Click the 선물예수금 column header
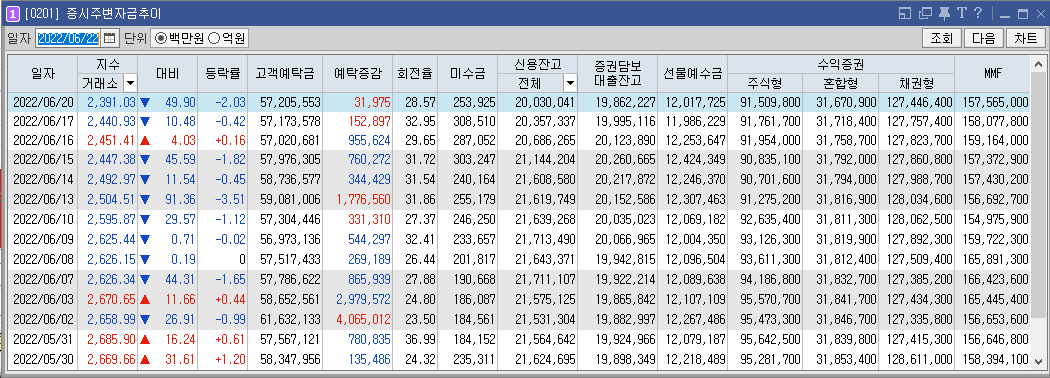This screenshot has height=378, width=1050. pyautogui.click(x=692, y=74)
